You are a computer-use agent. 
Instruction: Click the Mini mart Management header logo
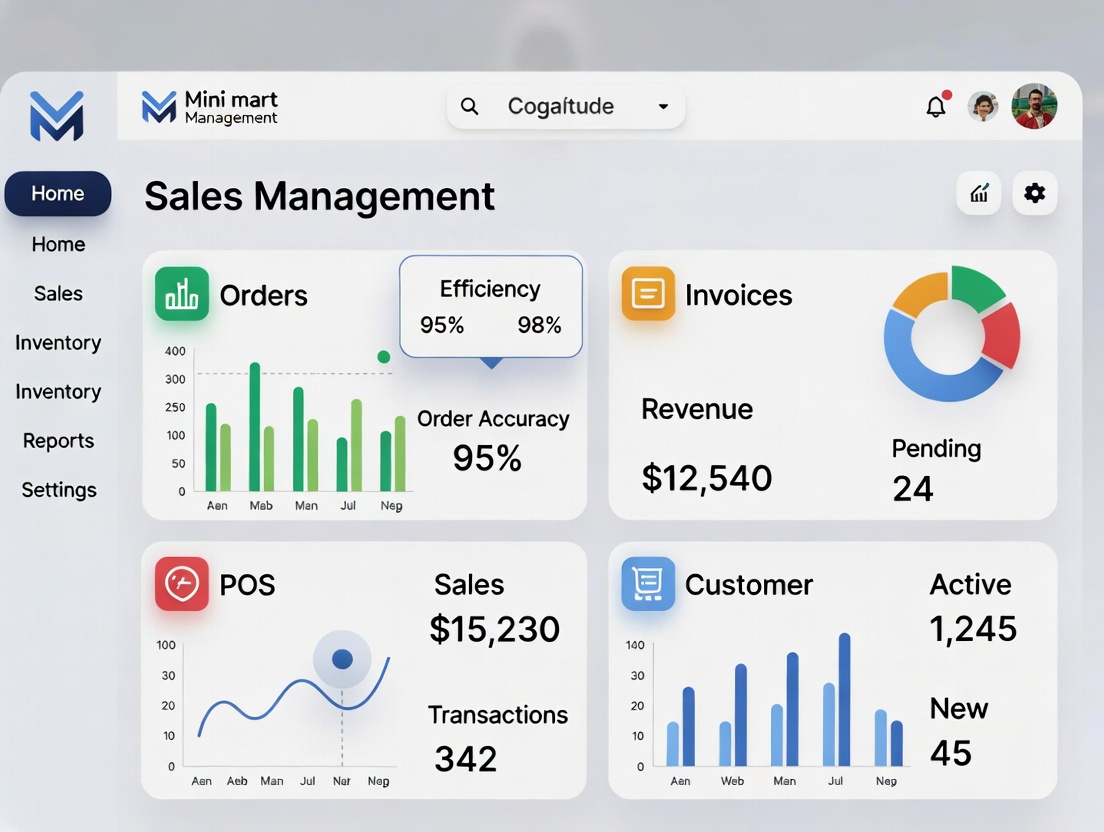click(210, 107)
